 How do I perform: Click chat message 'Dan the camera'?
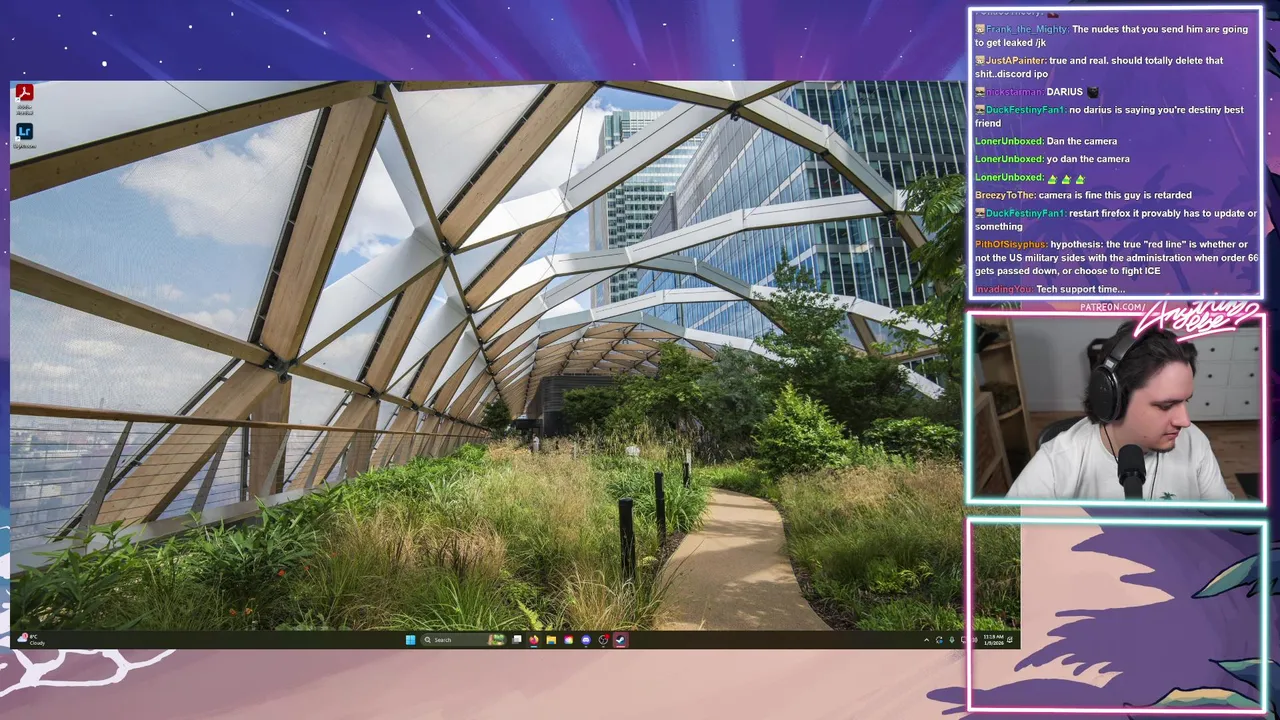click(1083, 142)
